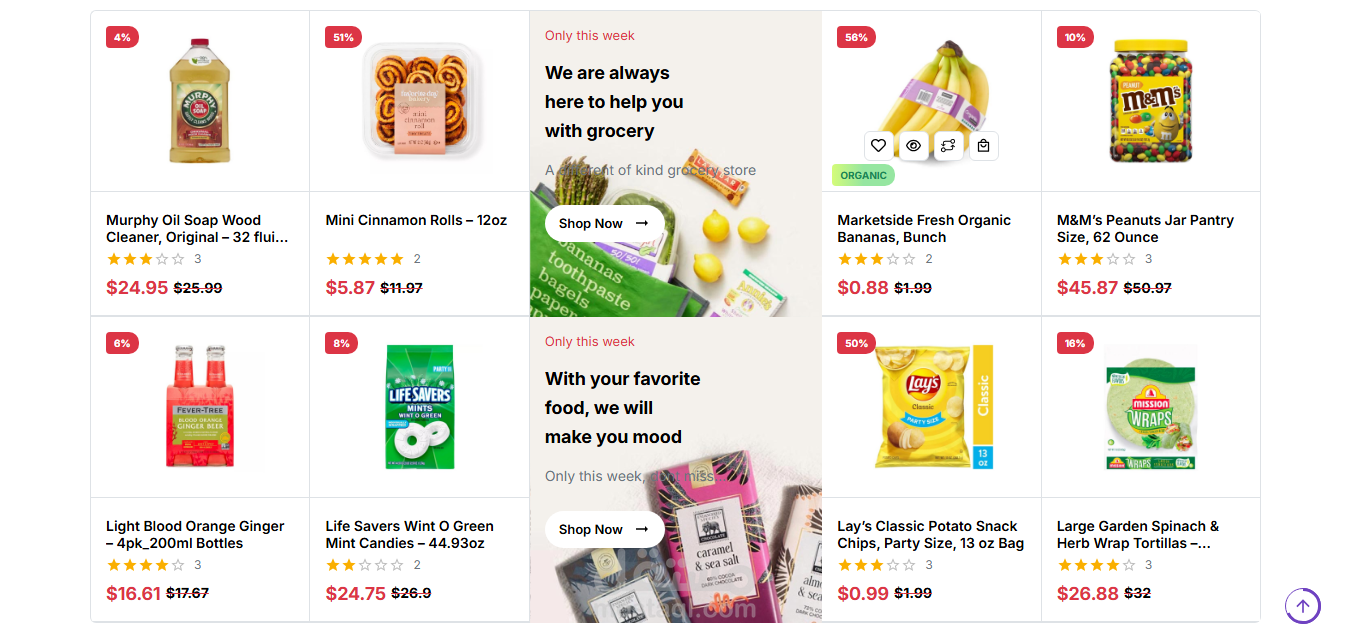The height and width of the screenshot is (636, 1350).
Task: Select Marketside Fresh Organic Bananas title
Action: tap(924, 229)
